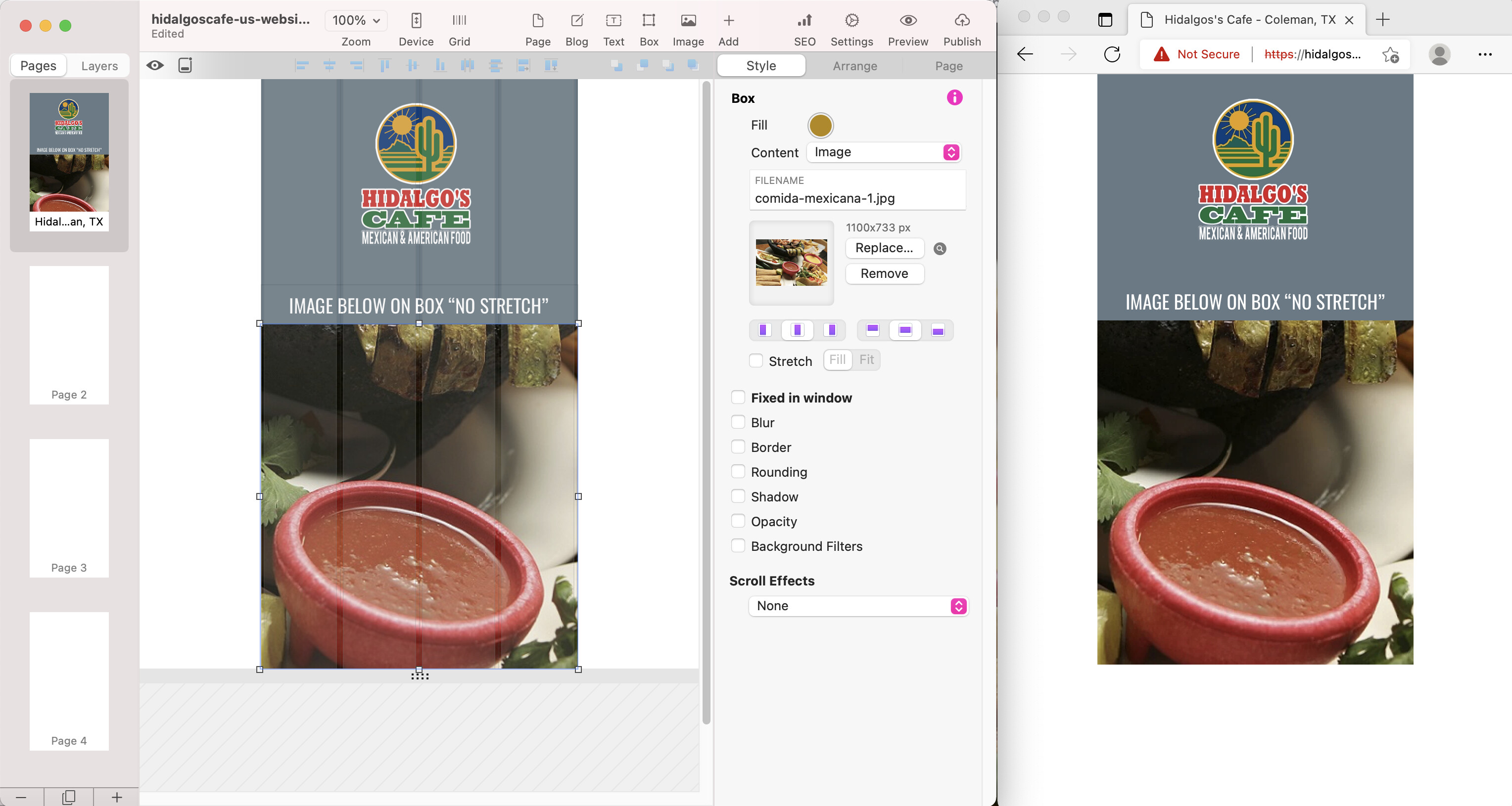1512x806 pixels.
Task: Position image at left horizontally
Action: [x=763, y=330]
